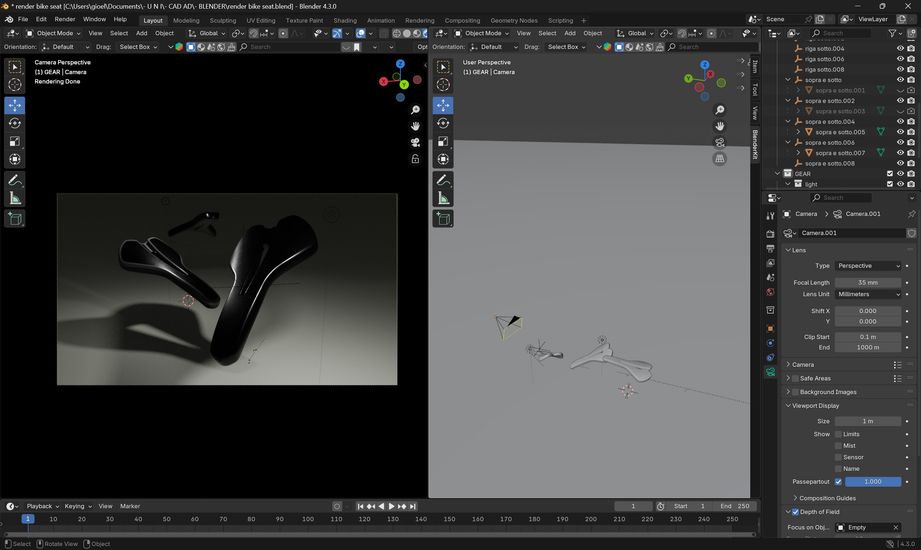Viewport: 921px width, 550px height.
Task: Expand the Composition Guides section
Action: coord(827,498)
